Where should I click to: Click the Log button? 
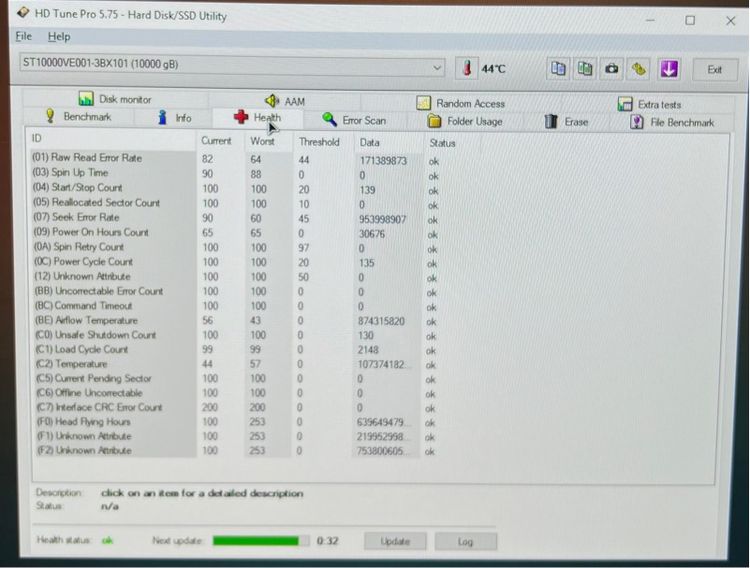[465, 542]
